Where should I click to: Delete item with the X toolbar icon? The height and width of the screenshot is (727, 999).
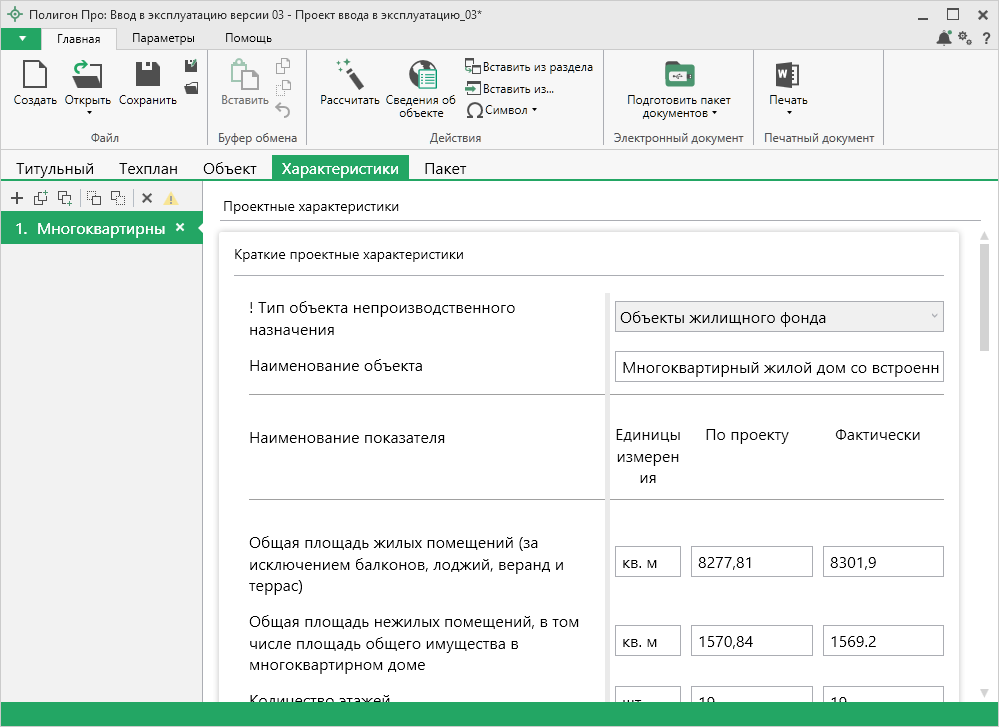147,198
